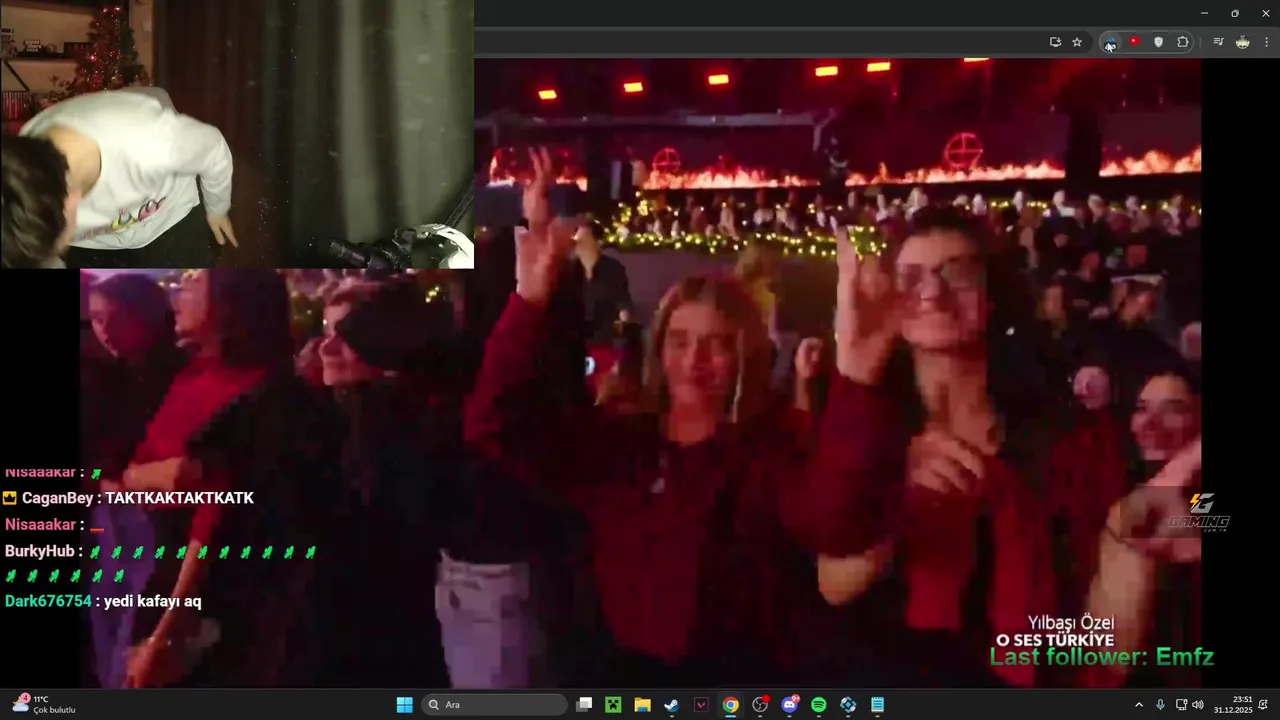Screen dimensions: 1280x720
Task: Open Spotify from the taskbar
Action: pyautogui.click(x=819, y=705)
